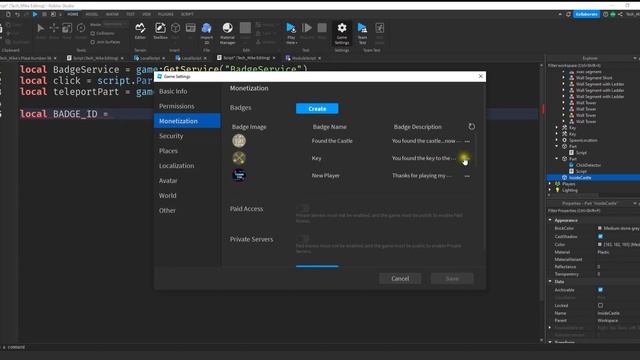
Task: Open the Material Manager
Action: click(227, 33)
